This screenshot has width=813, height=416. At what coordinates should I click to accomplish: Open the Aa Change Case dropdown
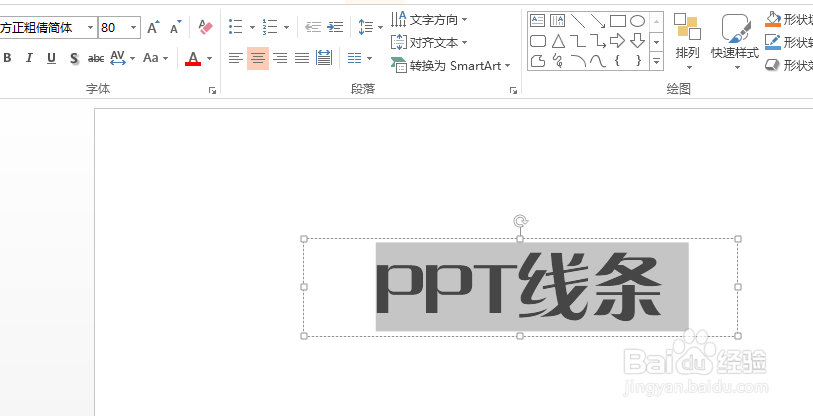coord(156,58)
